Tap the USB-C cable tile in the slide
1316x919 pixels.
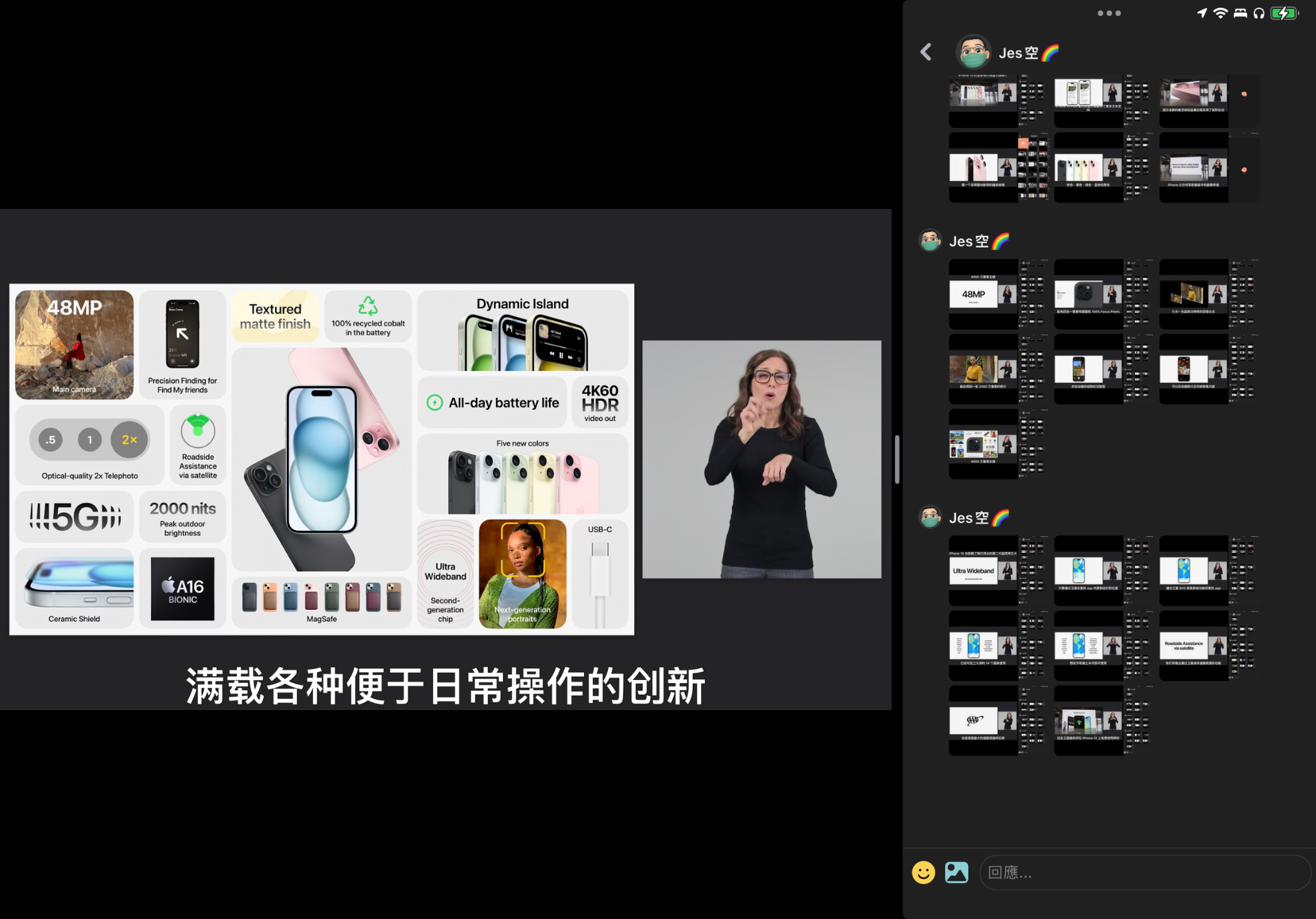600,574
